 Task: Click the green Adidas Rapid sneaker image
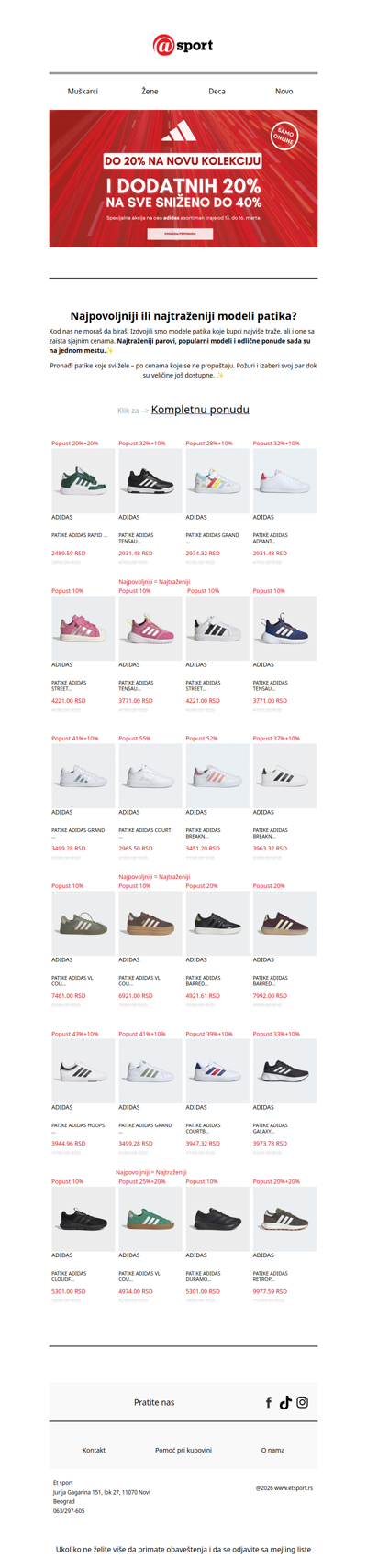point(83,480)
